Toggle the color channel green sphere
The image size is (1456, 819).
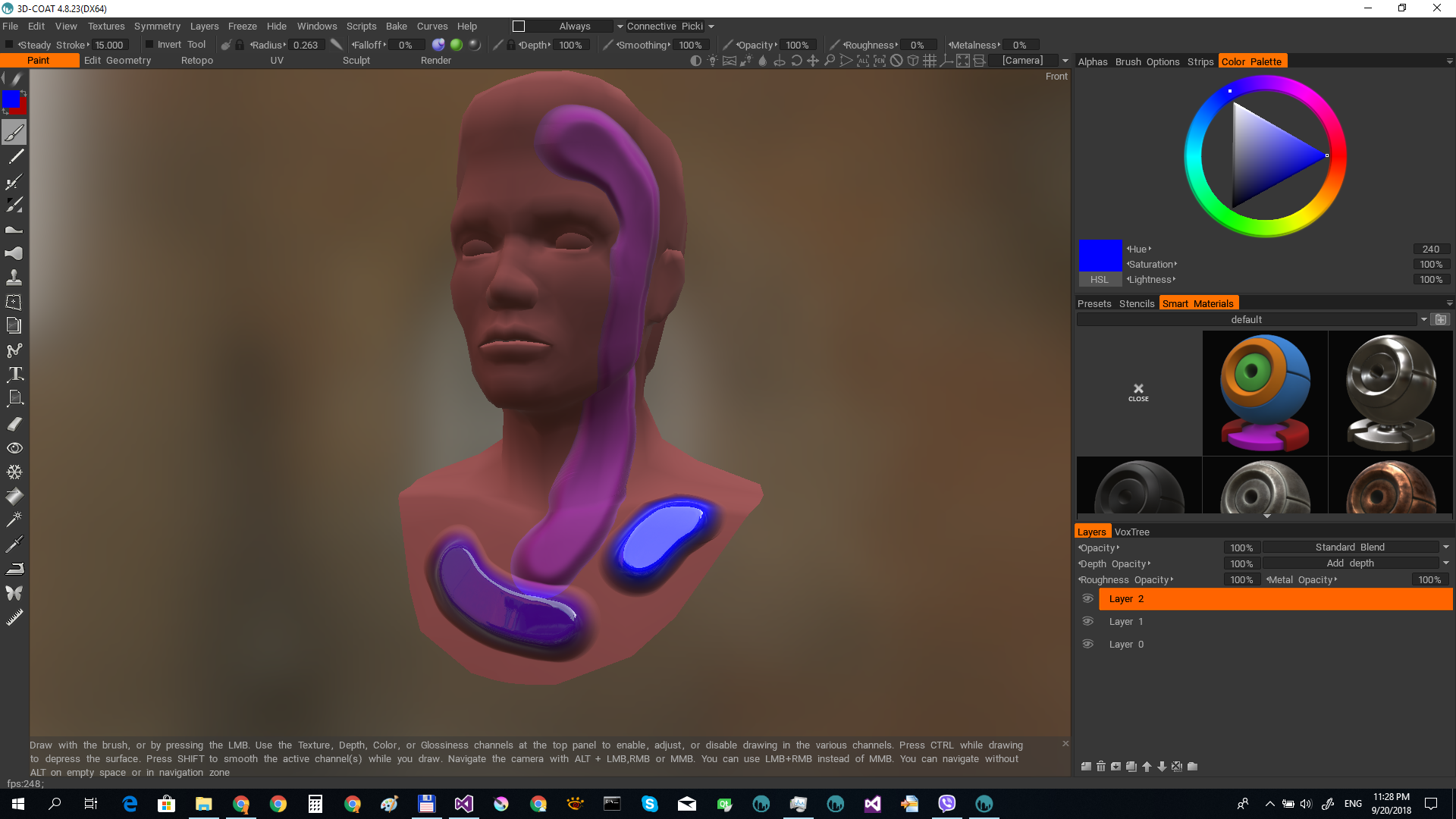[x=457, y=45]
